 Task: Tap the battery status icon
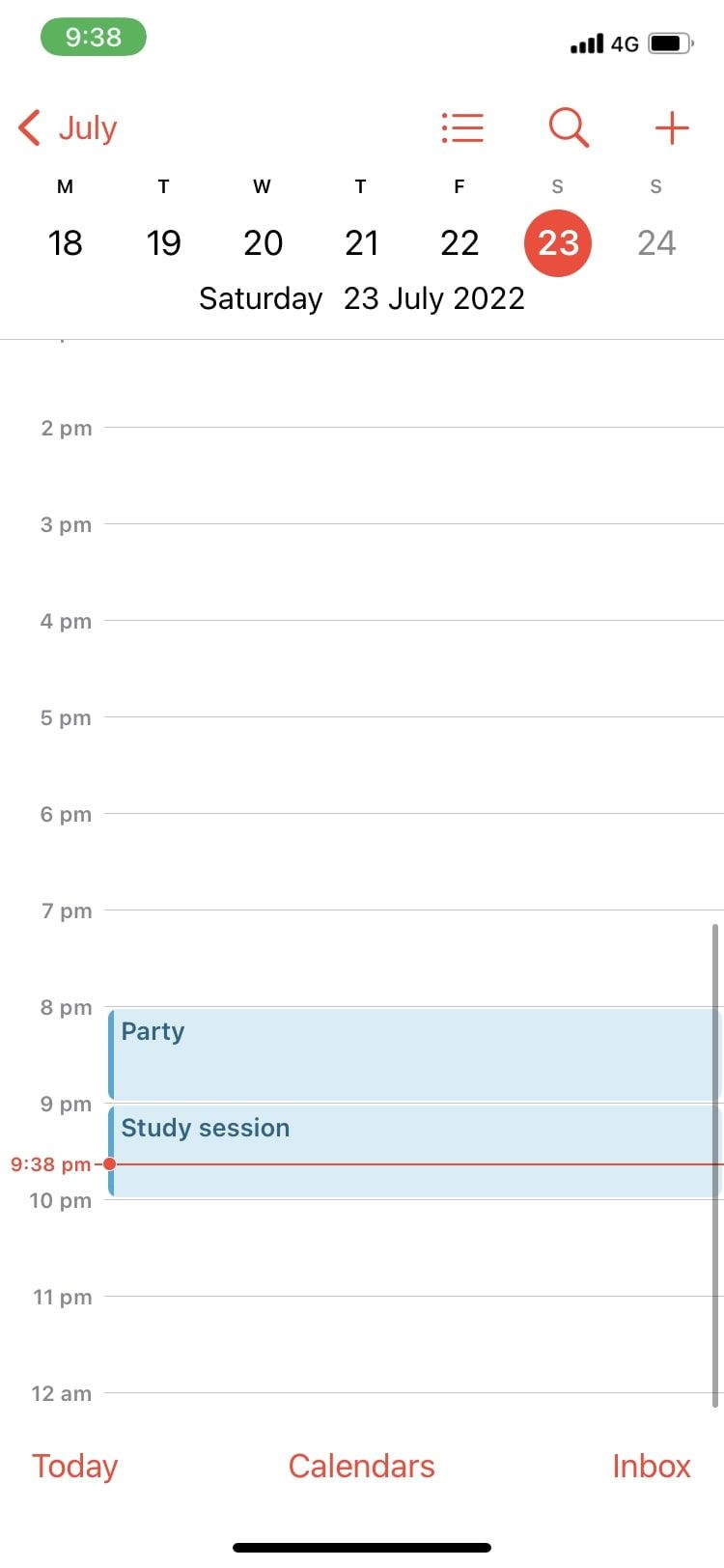671,43
